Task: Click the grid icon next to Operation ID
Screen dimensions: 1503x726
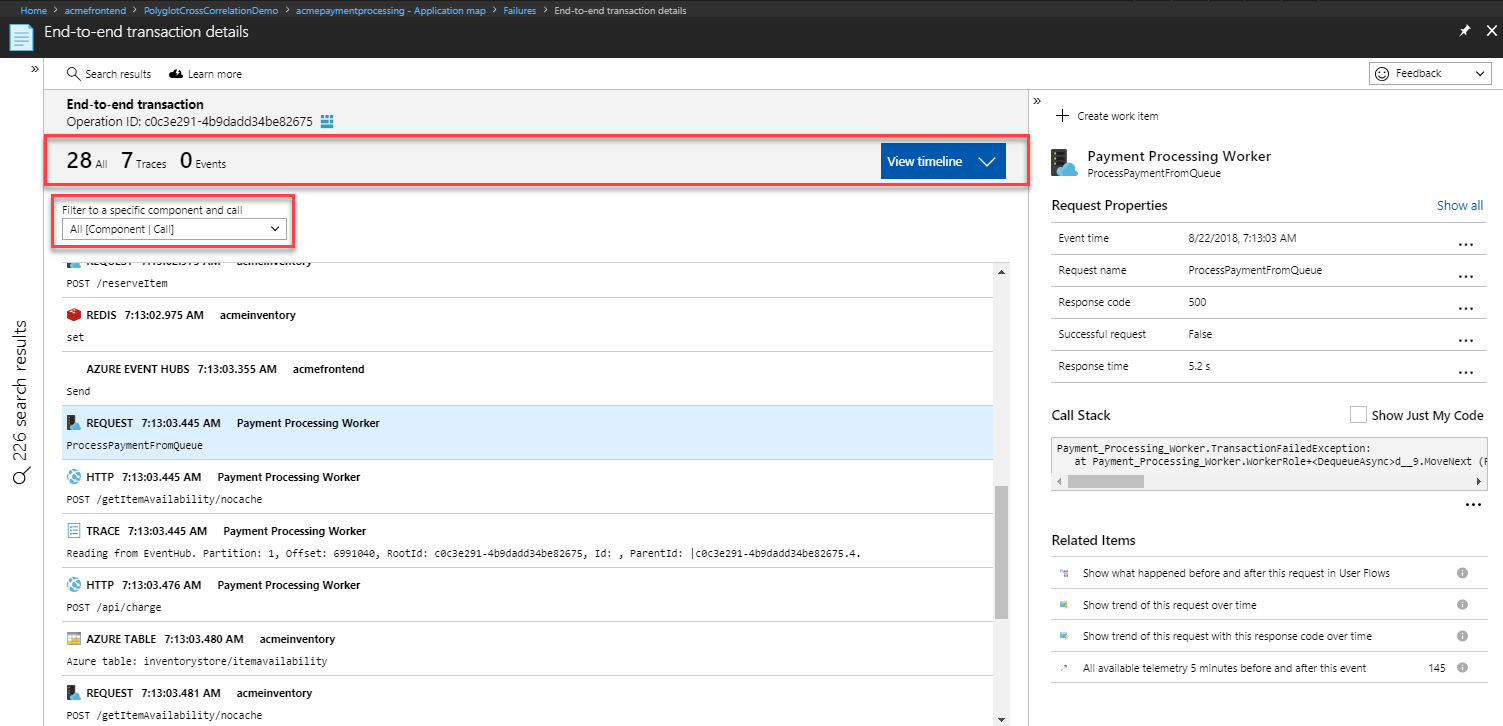Action: click(326, 122)
